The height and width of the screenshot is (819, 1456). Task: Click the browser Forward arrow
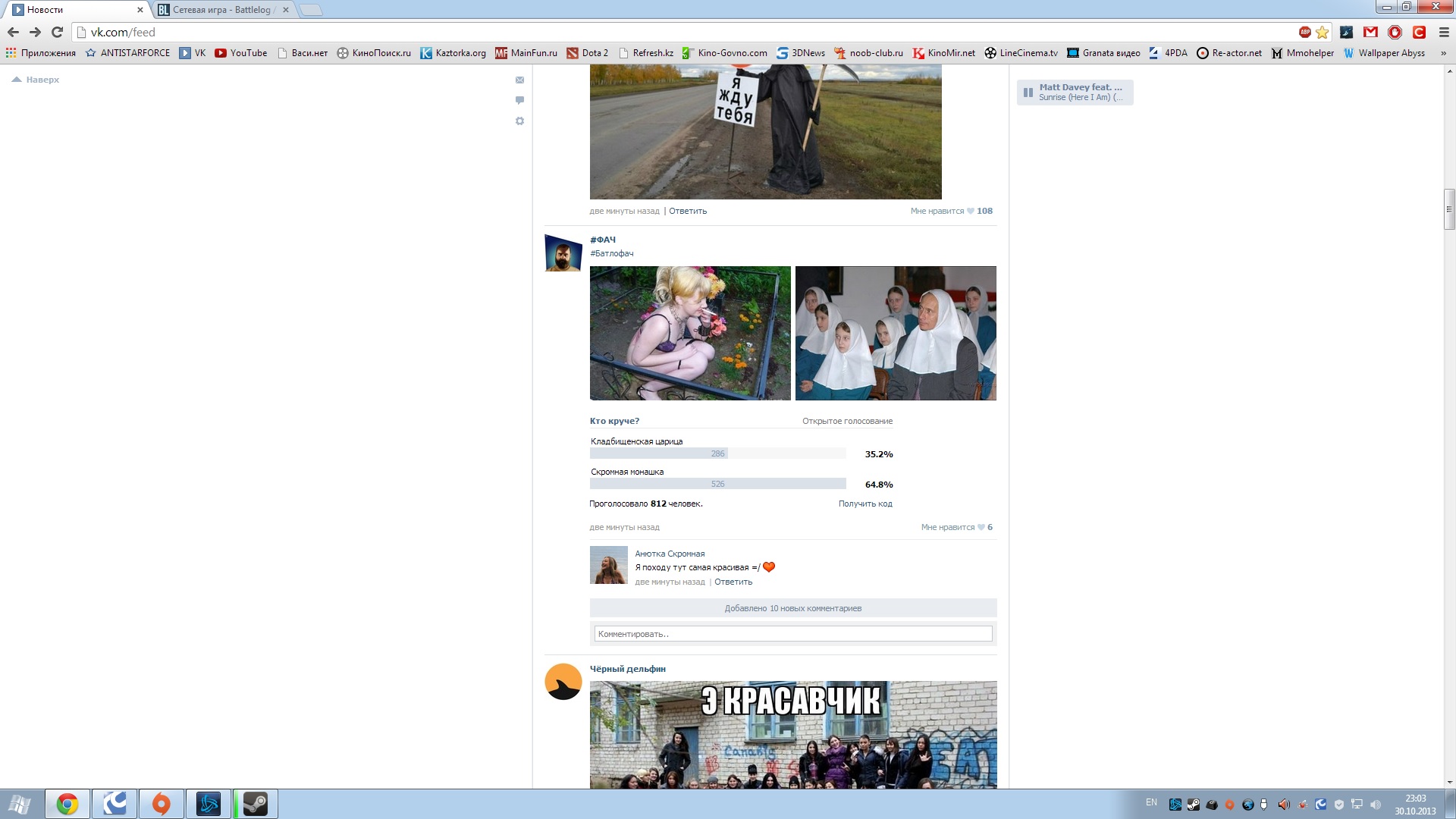(x=35, y=32)
